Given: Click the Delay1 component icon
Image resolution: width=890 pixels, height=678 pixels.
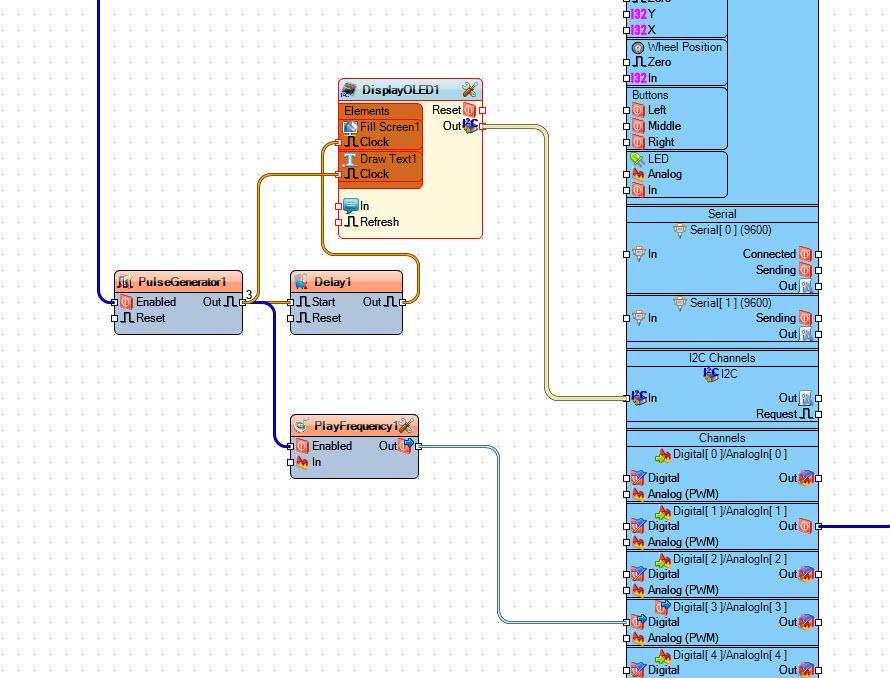Looking at the screenshot, I should 301,282.
